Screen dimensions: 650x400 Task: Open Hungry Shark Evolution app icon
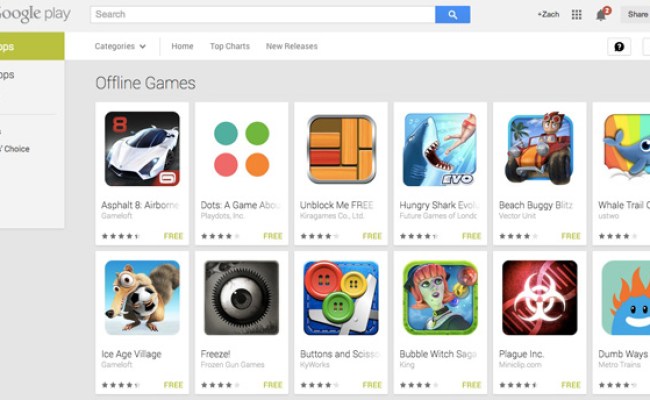pos(440,149)
